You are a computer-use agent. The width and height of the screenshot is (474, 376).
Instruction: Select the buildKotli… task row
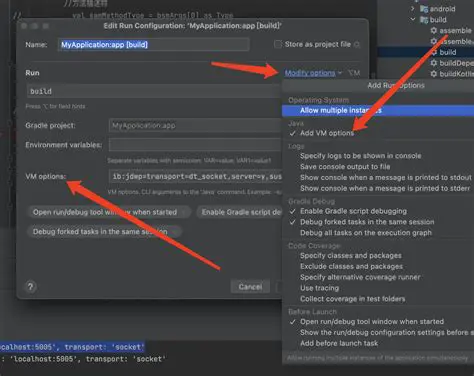(x=452, y=74)
